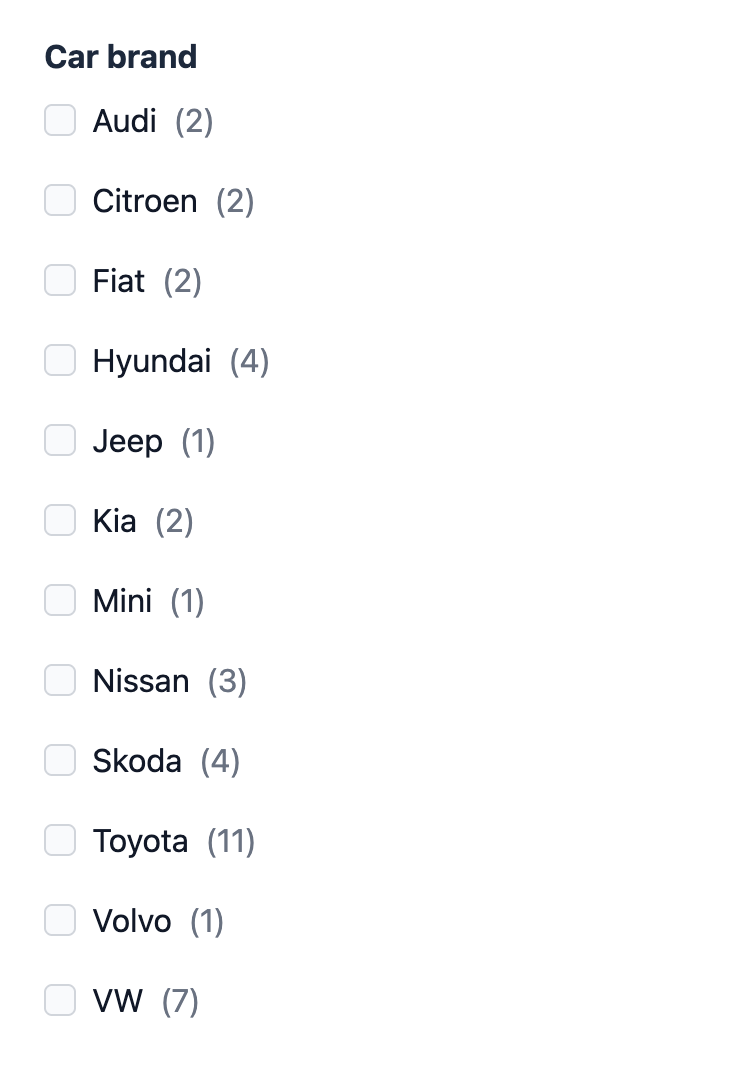Click the VW result count
748x1068 pixels.
pos(181,1000)
